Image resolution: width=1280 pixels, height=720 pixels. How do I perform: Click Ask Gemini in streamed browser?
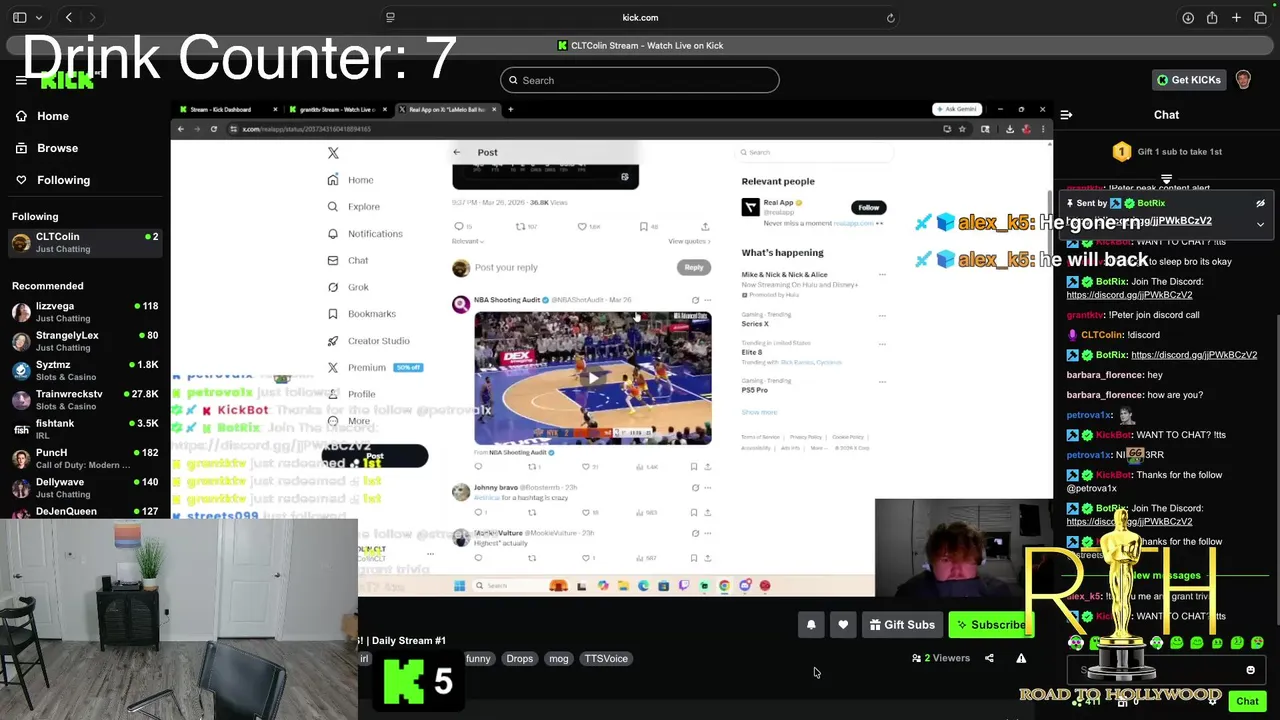956,109
